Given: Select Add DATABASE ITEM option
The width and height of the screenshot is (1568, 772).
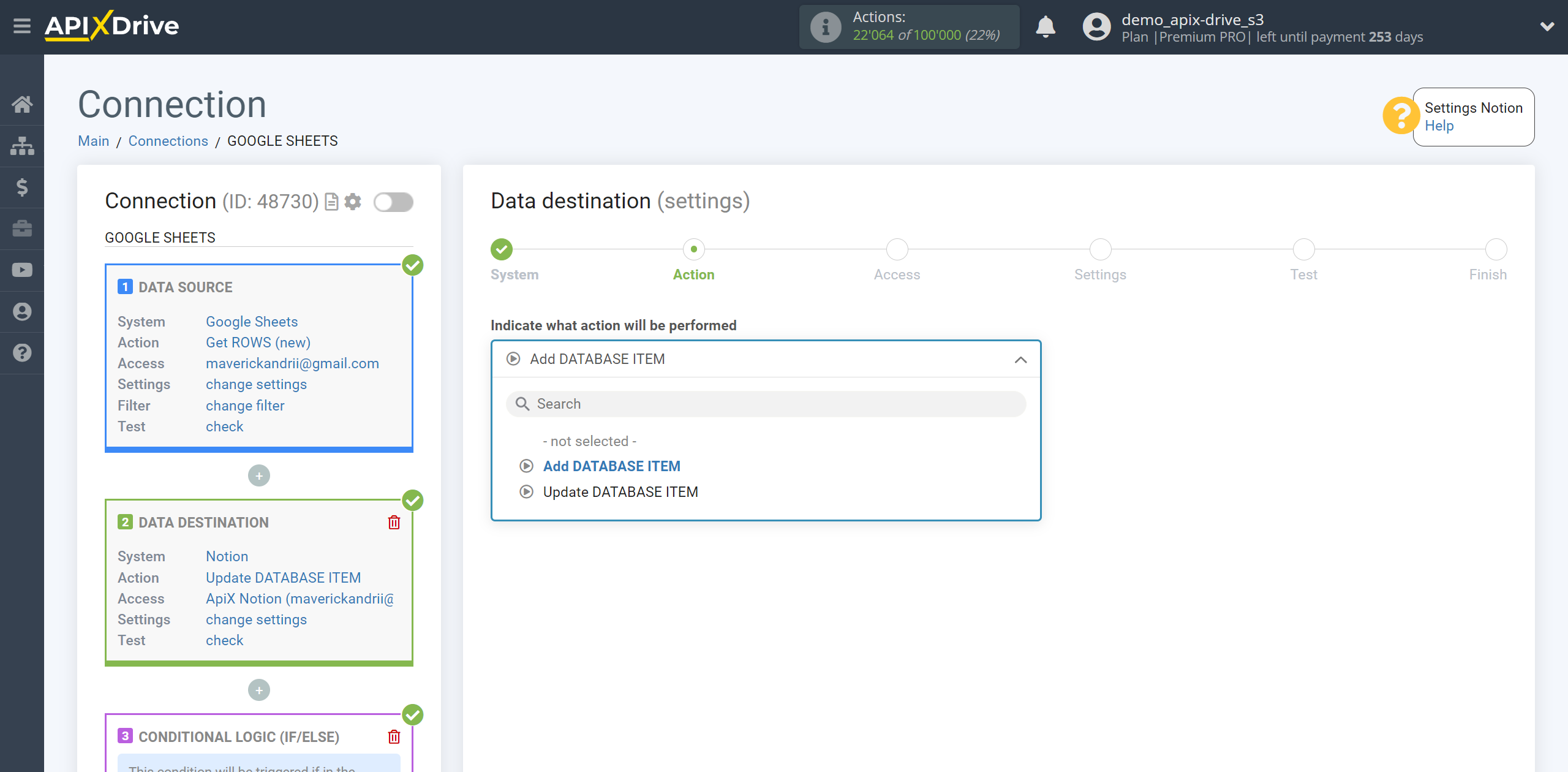Looking at the screenshot, I should 611,466.
